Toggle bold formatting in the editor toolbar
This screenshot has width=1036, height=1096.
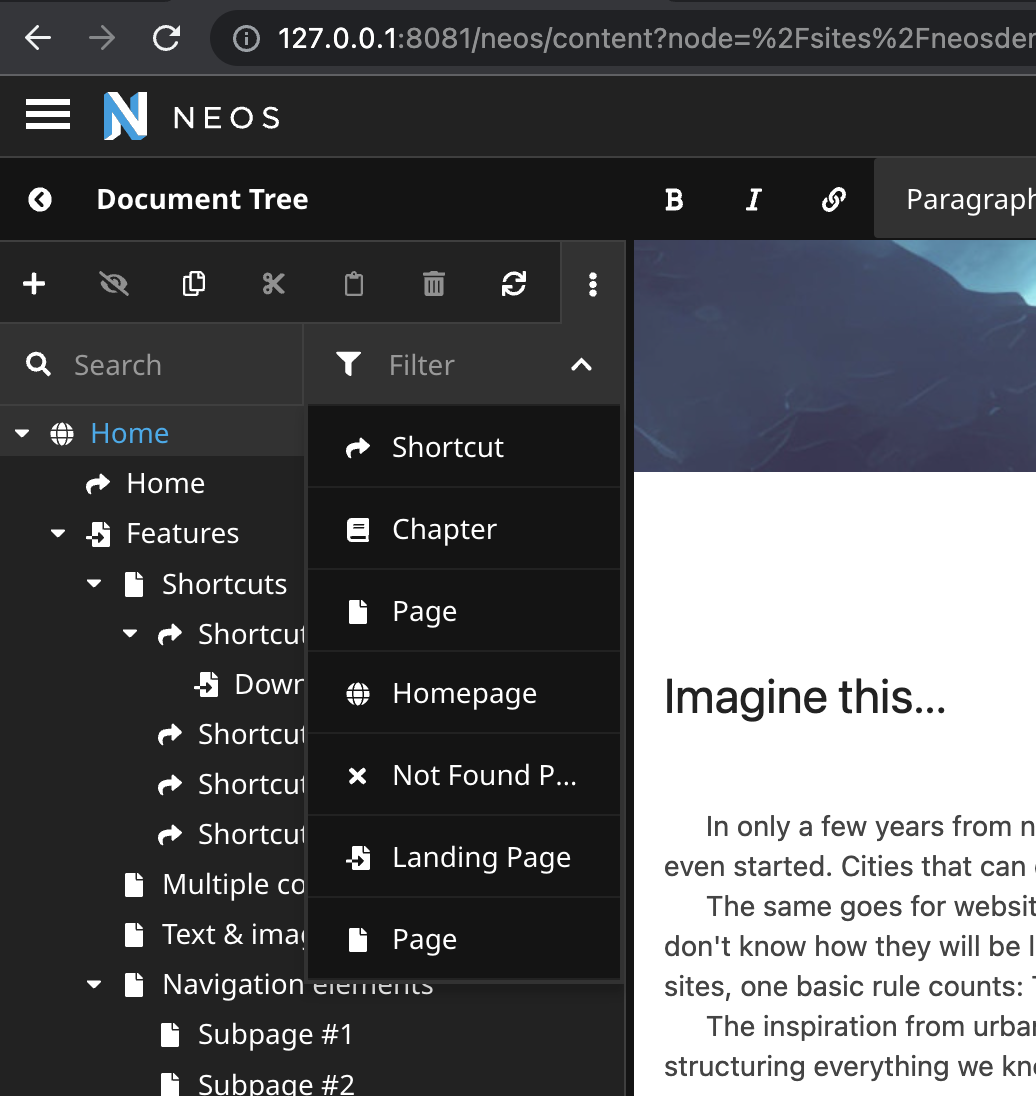(673, 199)
